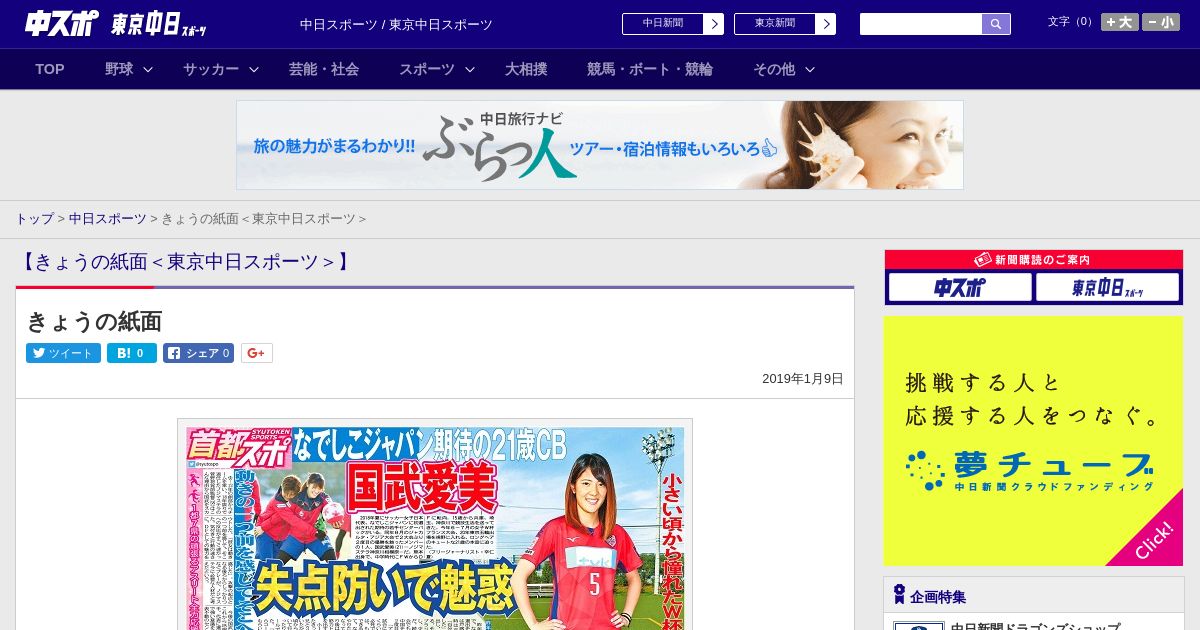Click the トップ breadcrumb link
This screenshot has height=630, width=1200.
[x=34, y=218]
